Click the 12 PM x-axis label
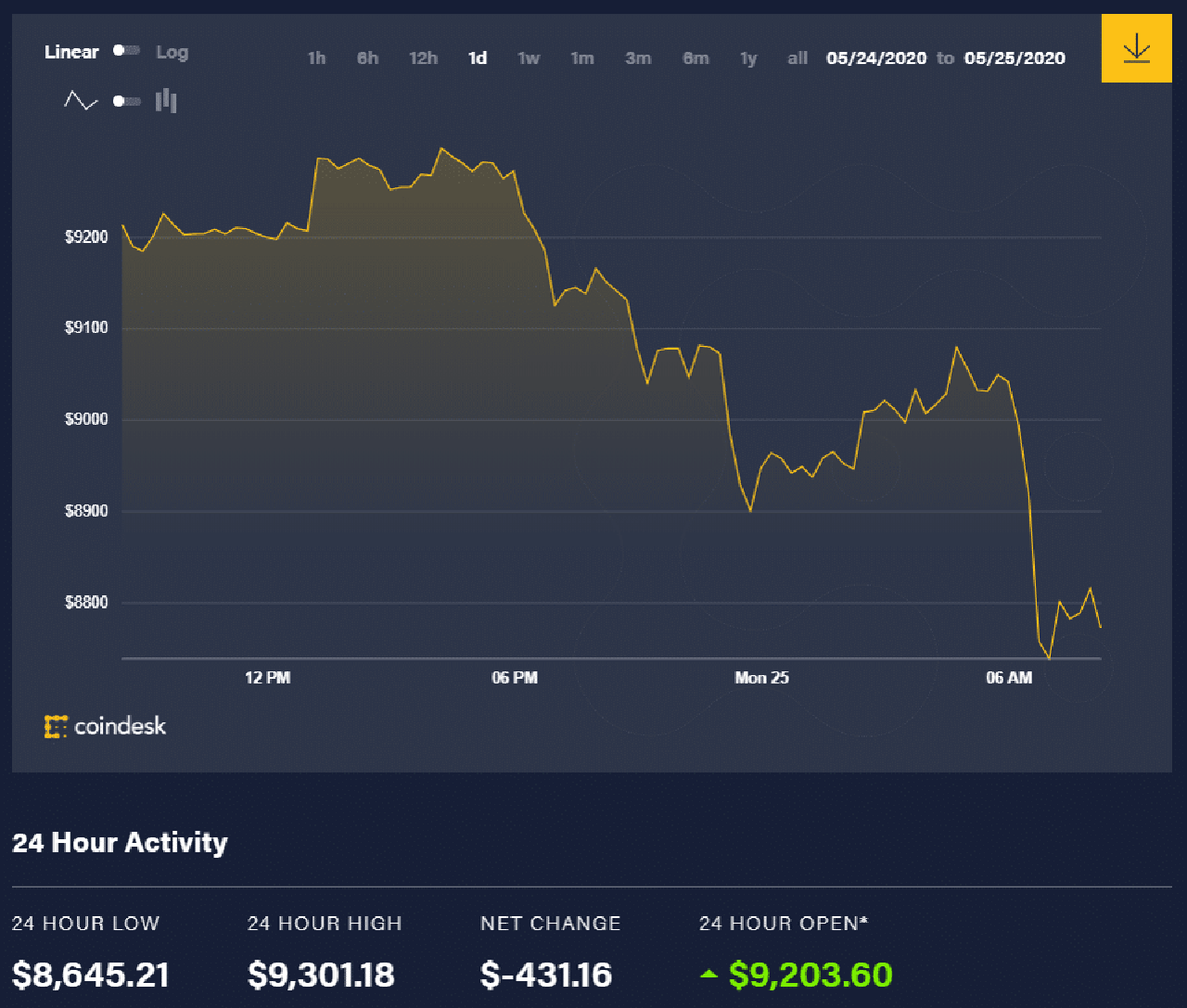The image size is (1187, 1008). pos(267,678)
